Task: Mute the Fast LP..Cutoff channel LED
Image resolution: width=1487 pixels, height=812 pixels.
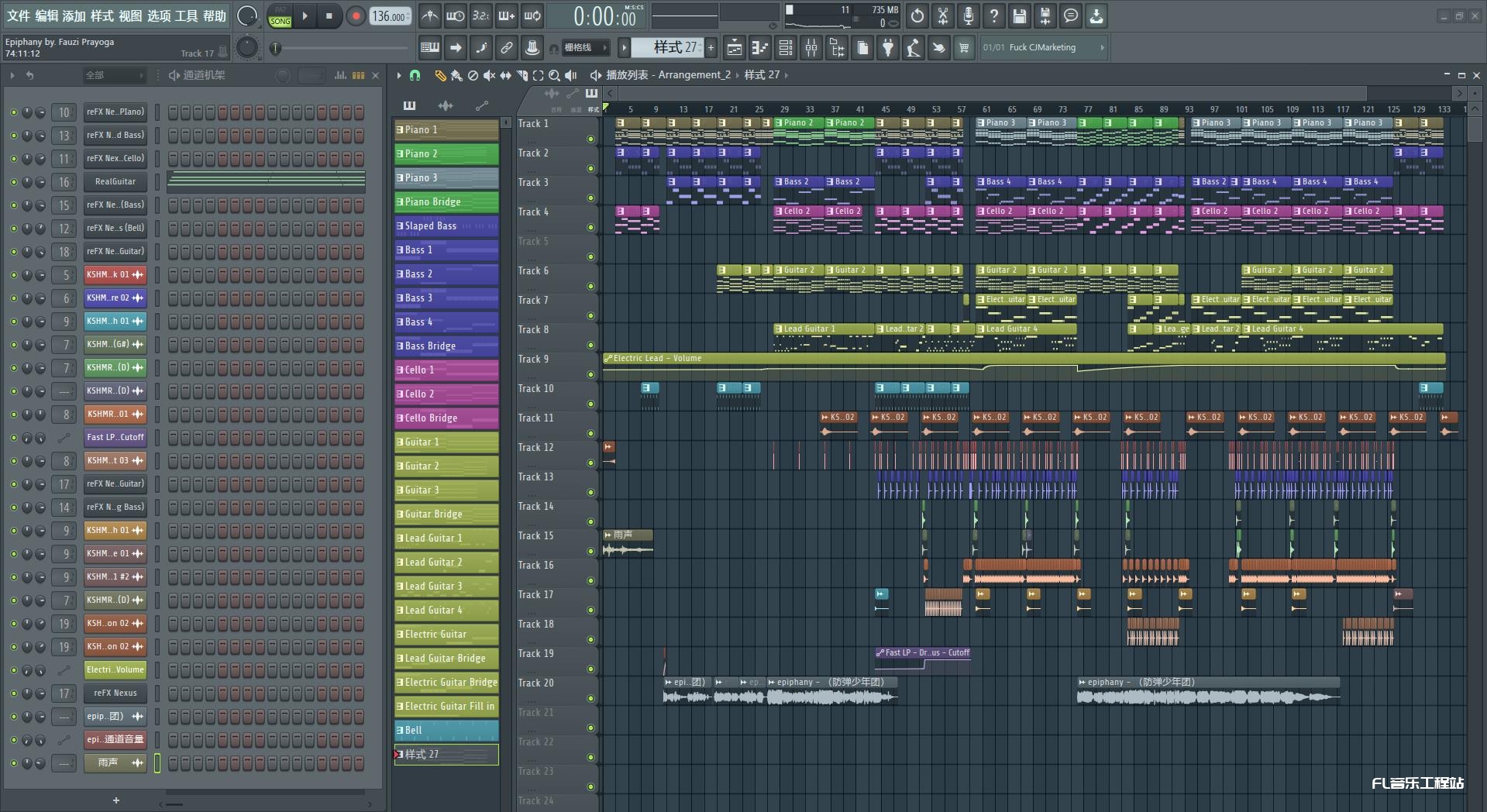Action: 13,438
